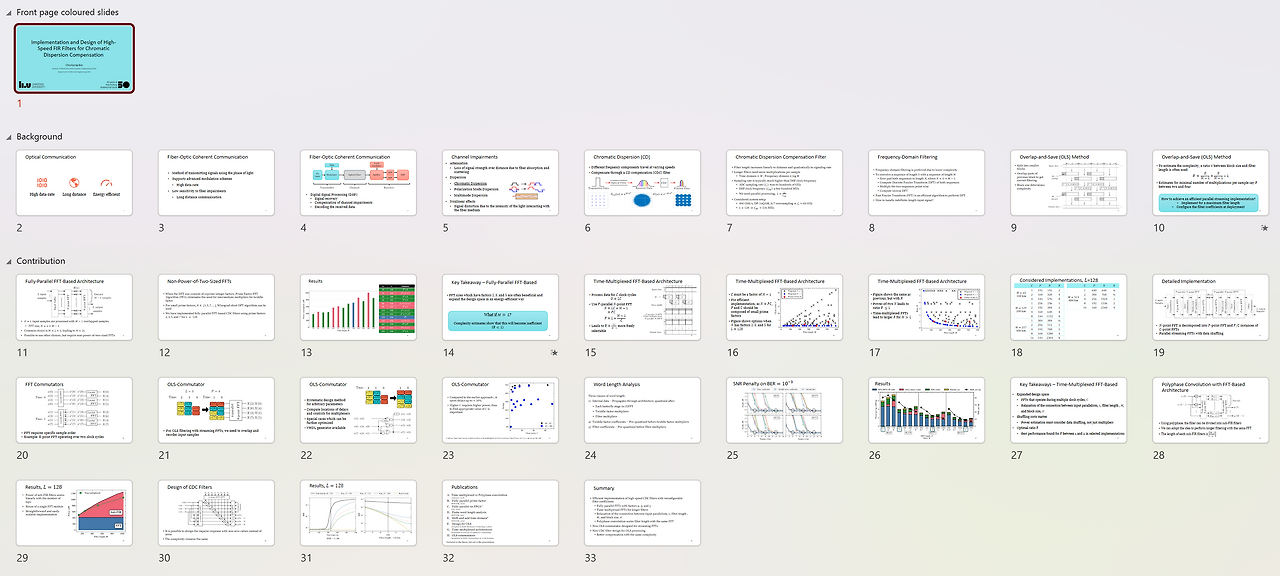This screenshot has width=1280, height=576.
Task: Select slide 16 Time-Multiplexed scatter plot
Action: (785, 308)
